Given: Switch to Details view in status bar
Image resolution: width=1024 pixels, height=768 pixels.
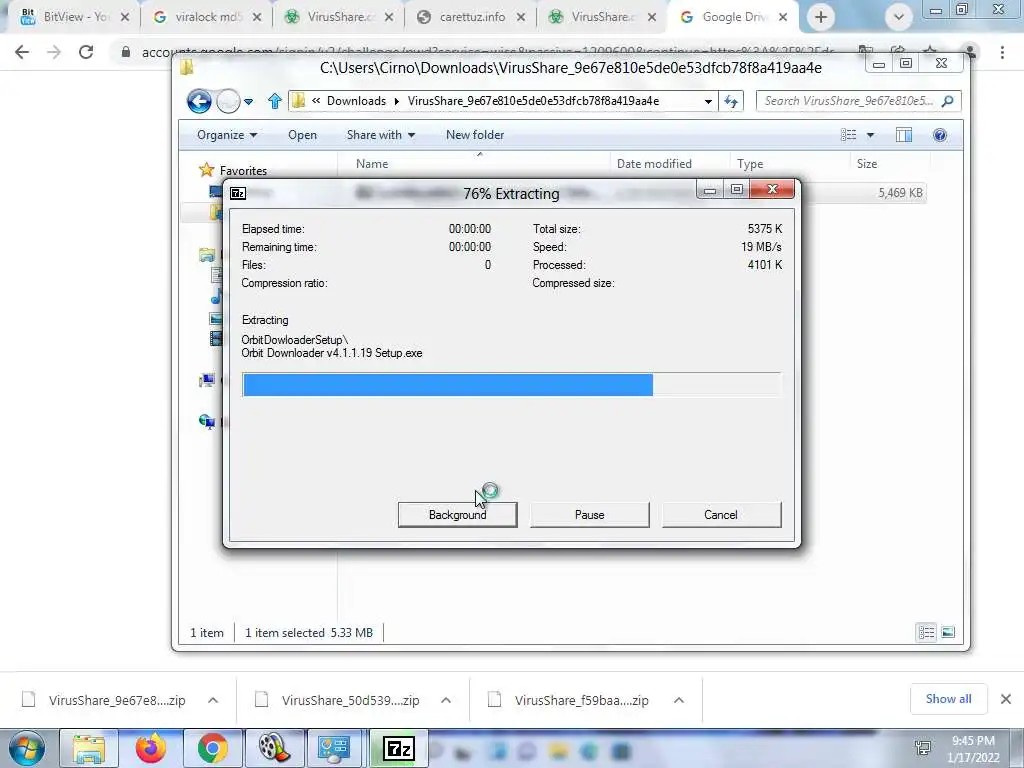Looking at the screenshot, I should (926, 632).
